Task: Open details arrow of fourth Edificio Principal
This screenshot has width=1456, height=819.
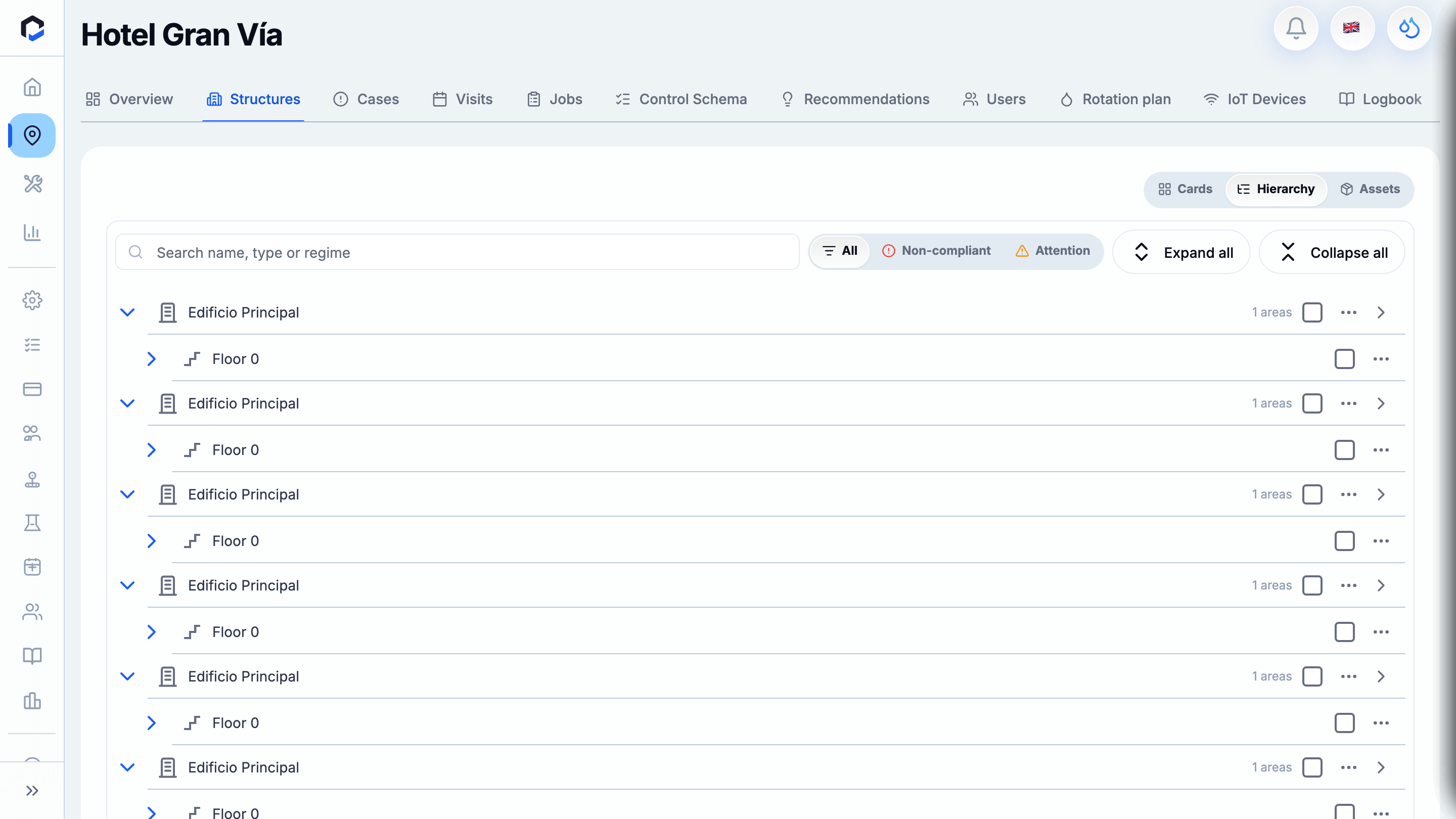Action: point(1381,585)
